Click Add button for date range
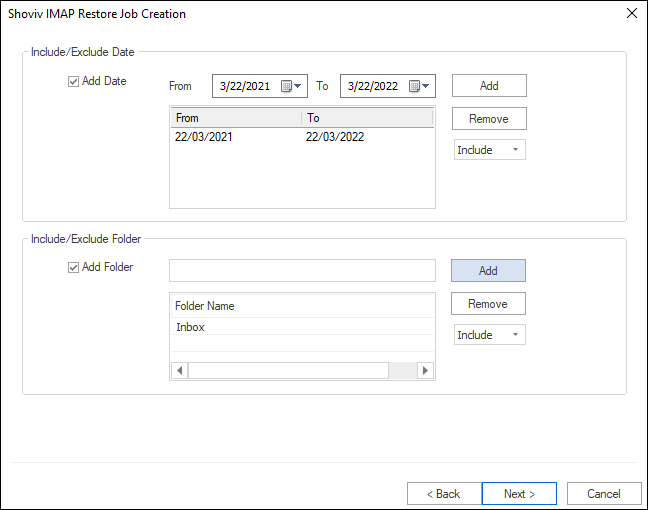The image size is (648, 510). tap(489, 86)
